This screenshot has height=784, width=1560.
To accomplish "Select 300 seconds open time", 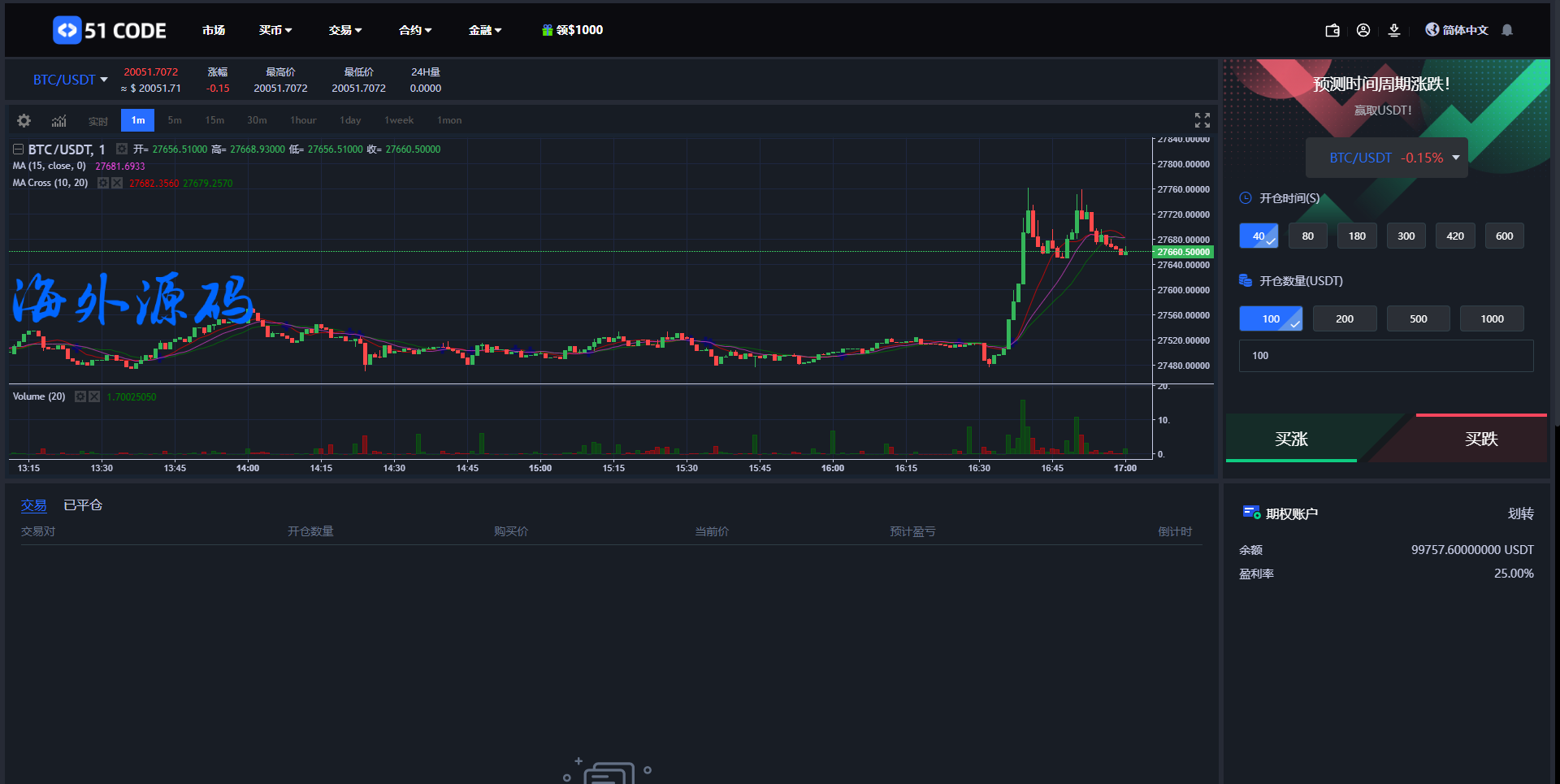I will (1406, 236).
